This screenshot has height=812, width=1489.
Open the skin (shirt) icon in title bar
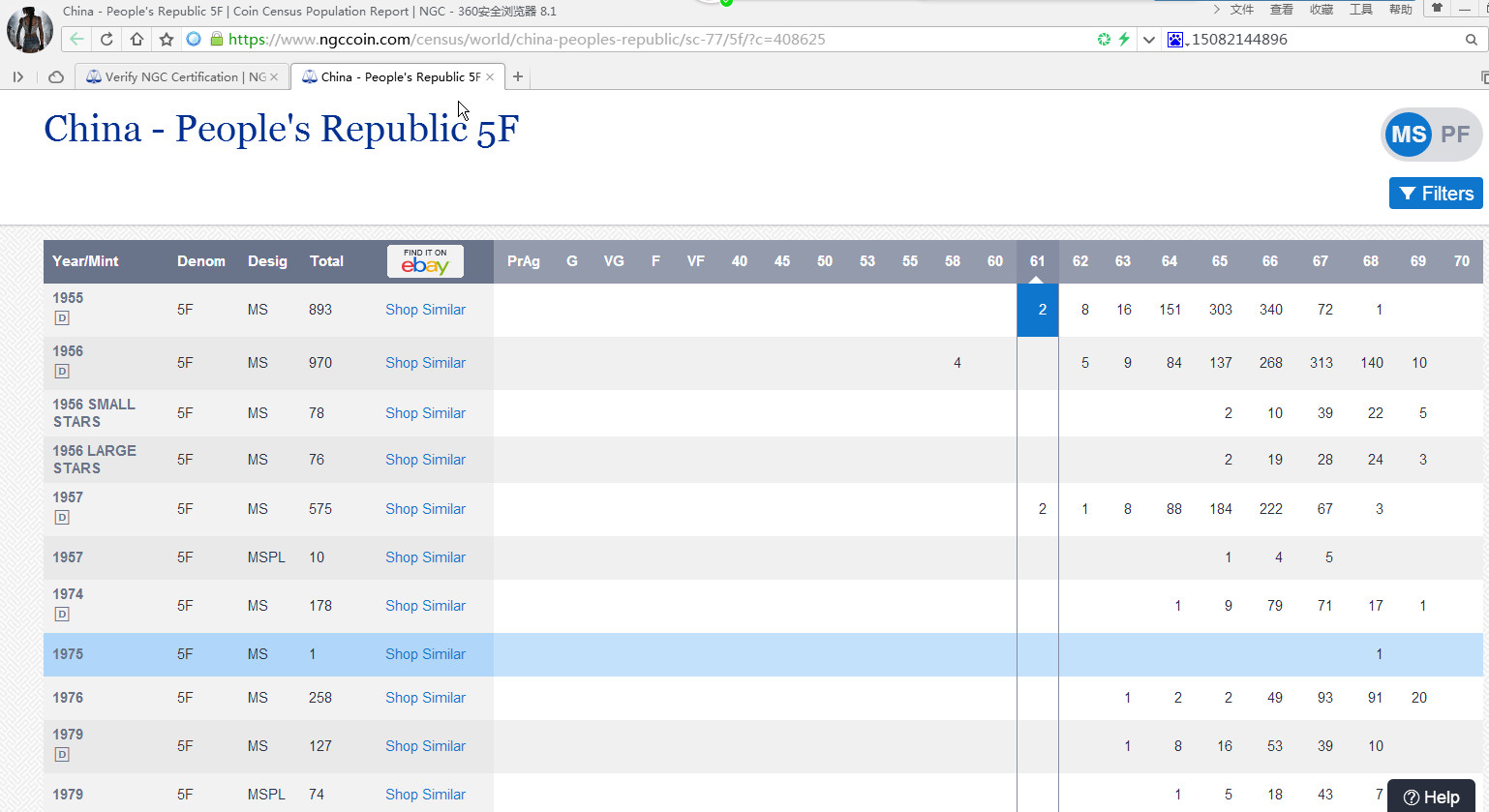1437,9
